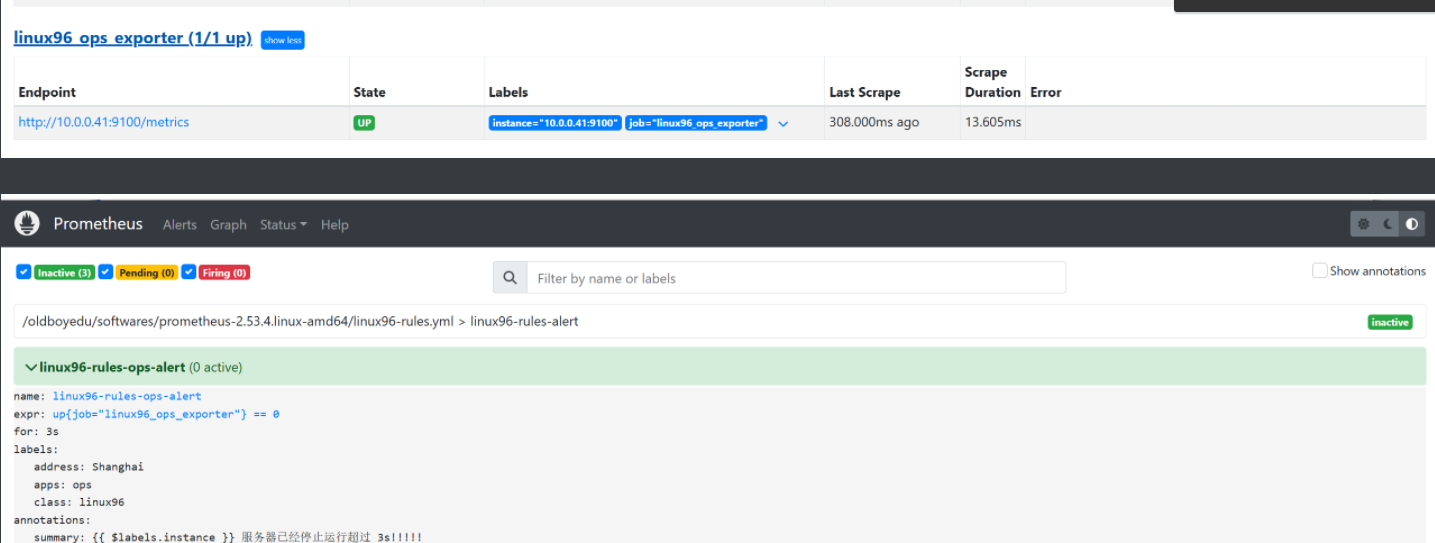Screen dimensions: 1435x543
Task: Click the class: linux96 label line
Action: [x=79, y=502]
